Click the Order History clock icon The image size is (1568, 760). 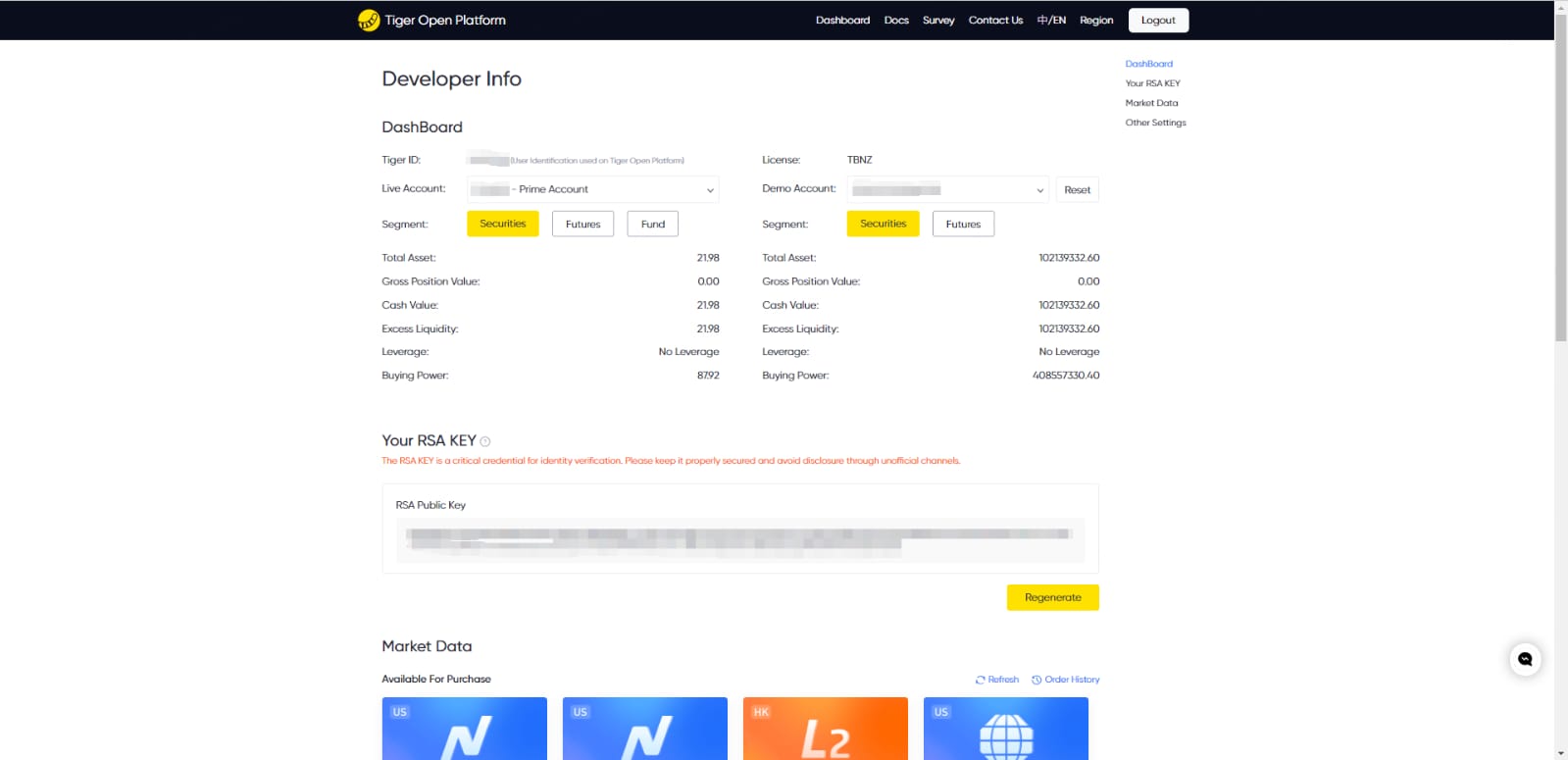[x=1037, y=680]
